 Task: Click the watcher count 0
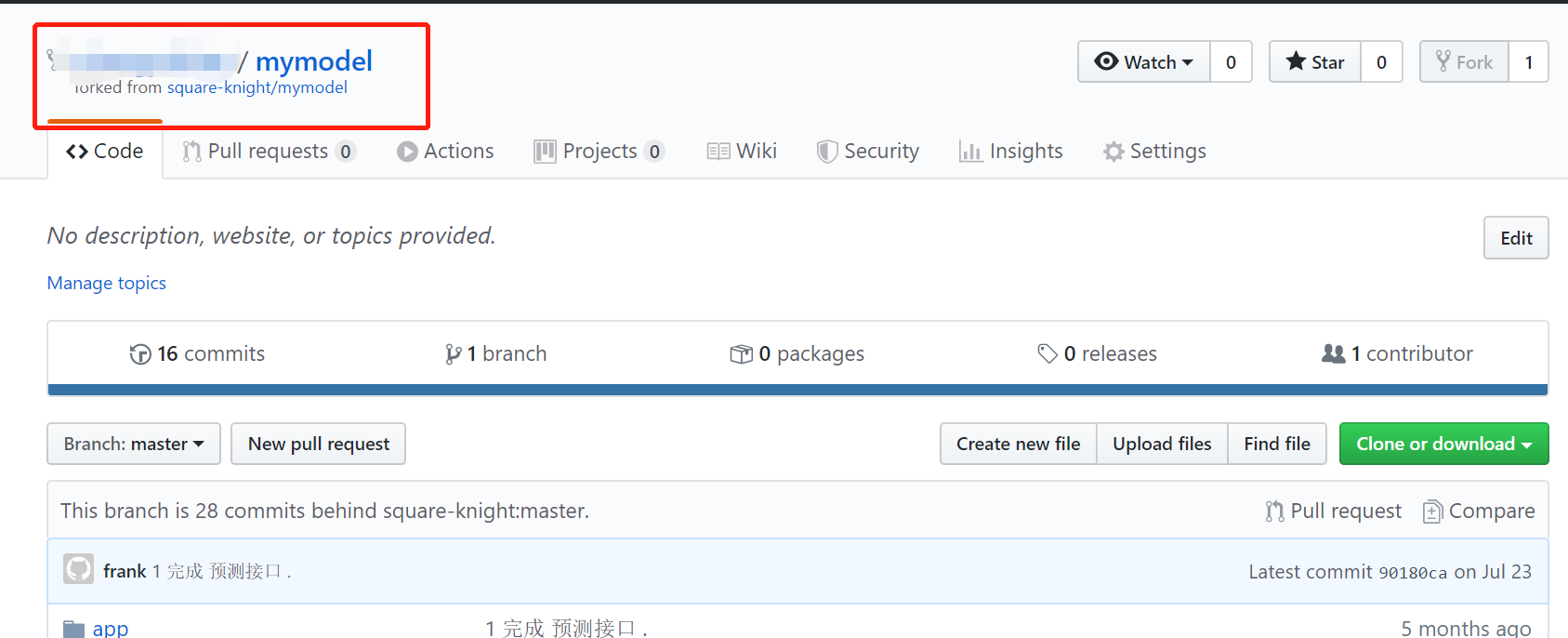point(1231,61)
